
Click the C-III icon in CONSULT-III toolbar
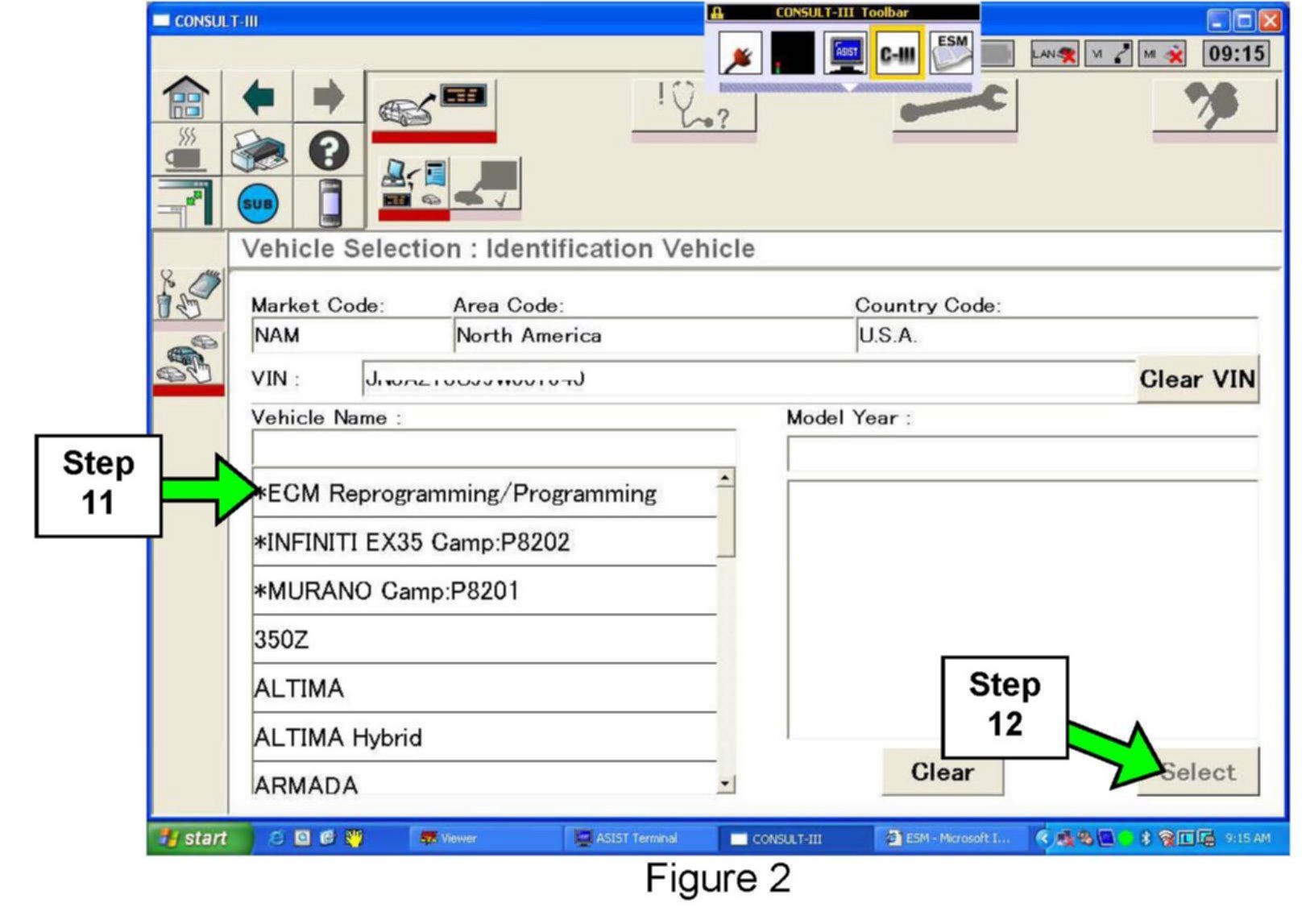pyautogui.click(x=897, y=54)
